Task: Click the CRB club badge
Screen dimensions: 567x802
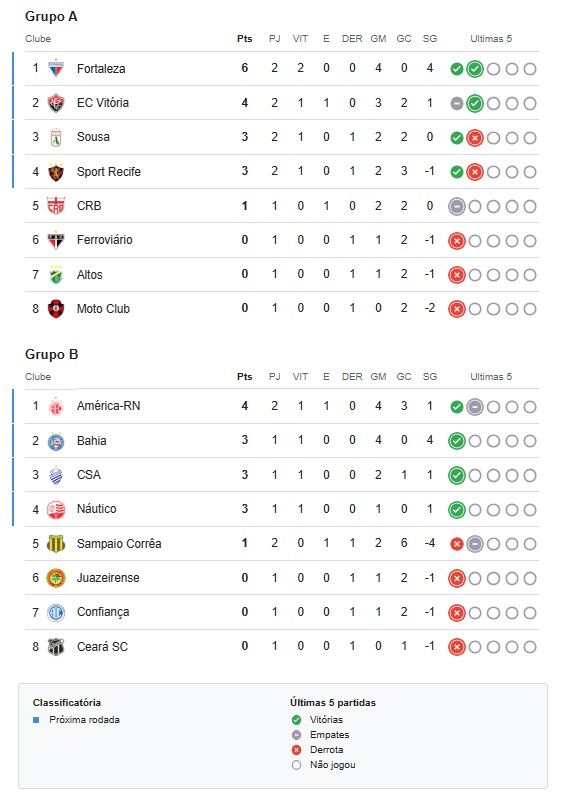Action: point(56,206)
